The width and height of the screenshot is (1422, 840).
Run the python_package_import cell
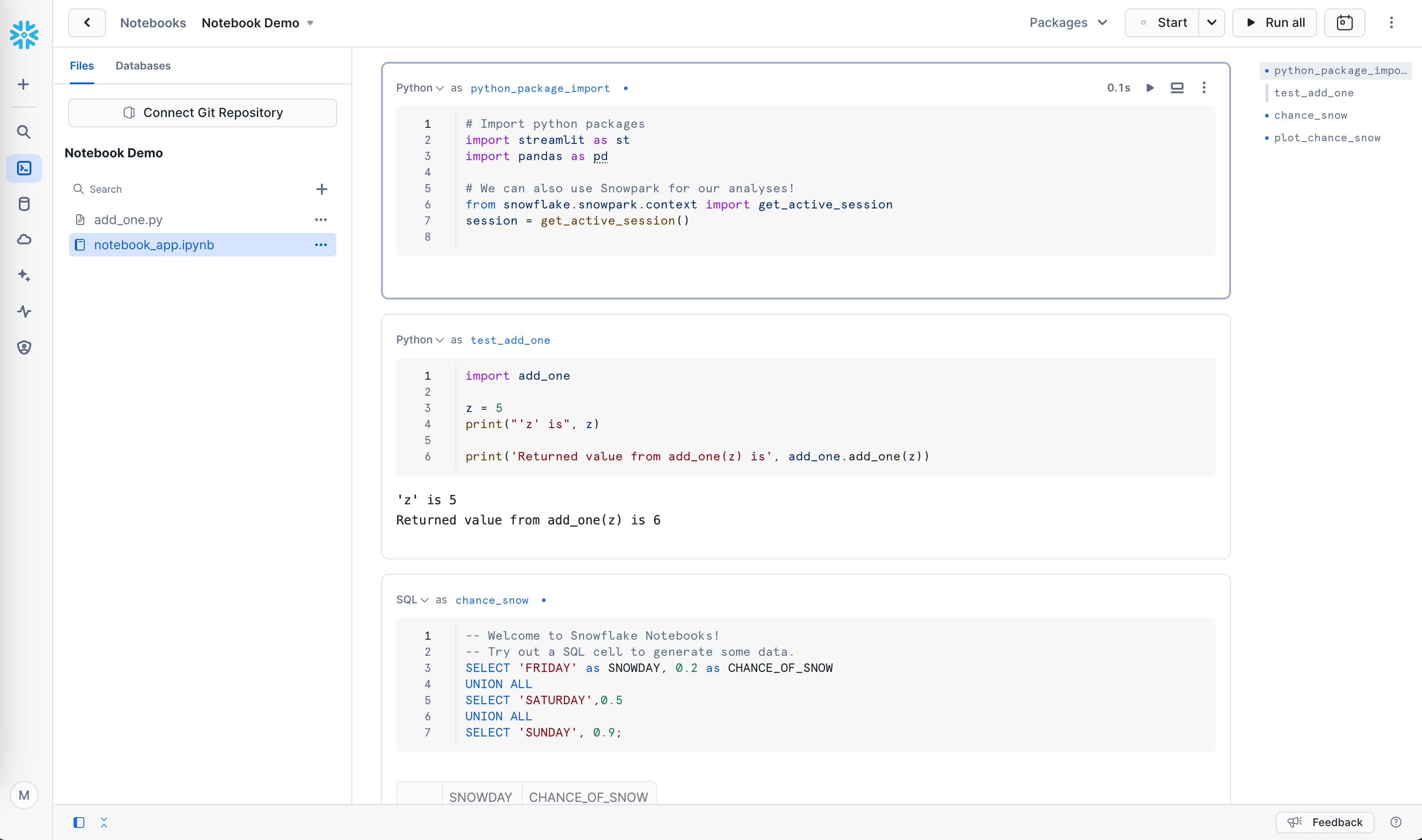(1150, 88)
